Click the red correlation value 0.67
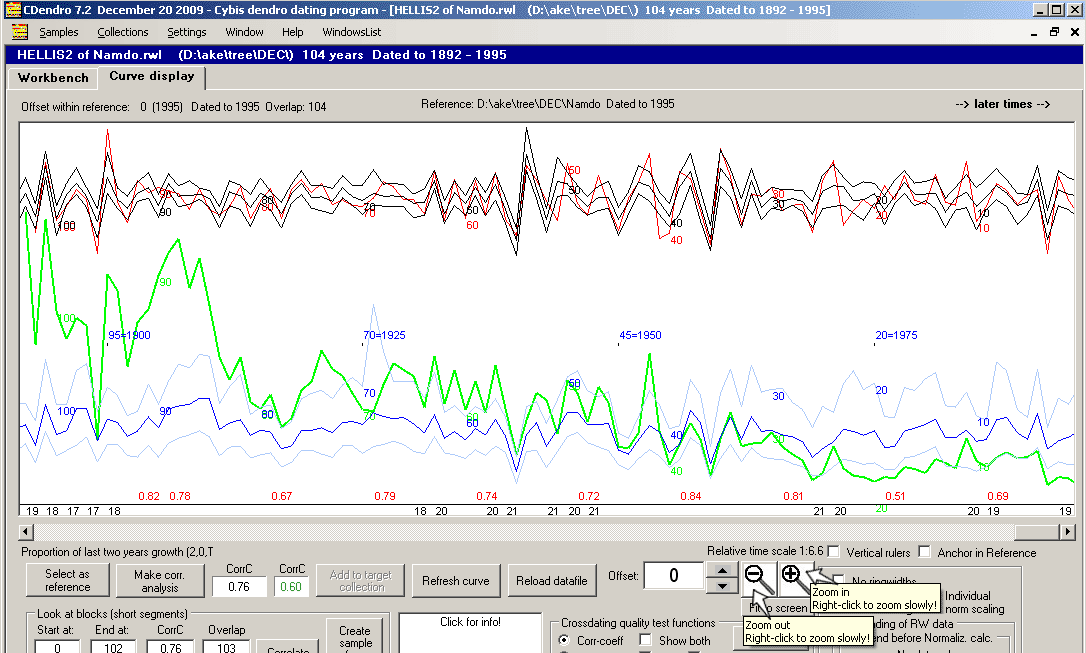 point(281,496)
